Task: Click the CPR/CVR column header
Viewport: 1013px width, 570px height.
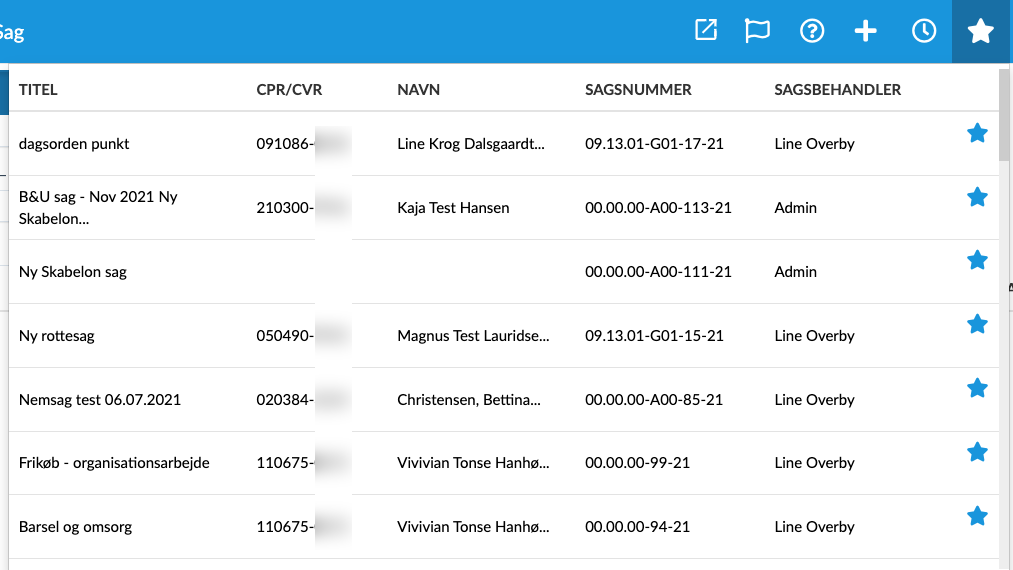Action: pos(289,90)
